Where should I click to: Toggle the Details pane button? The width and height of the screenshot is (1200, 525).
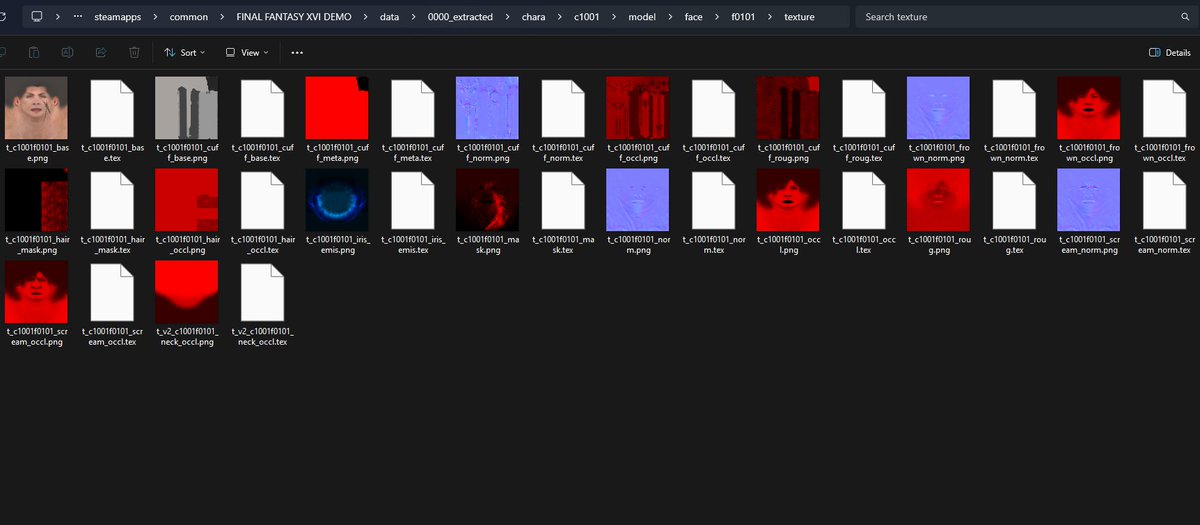1170,52
